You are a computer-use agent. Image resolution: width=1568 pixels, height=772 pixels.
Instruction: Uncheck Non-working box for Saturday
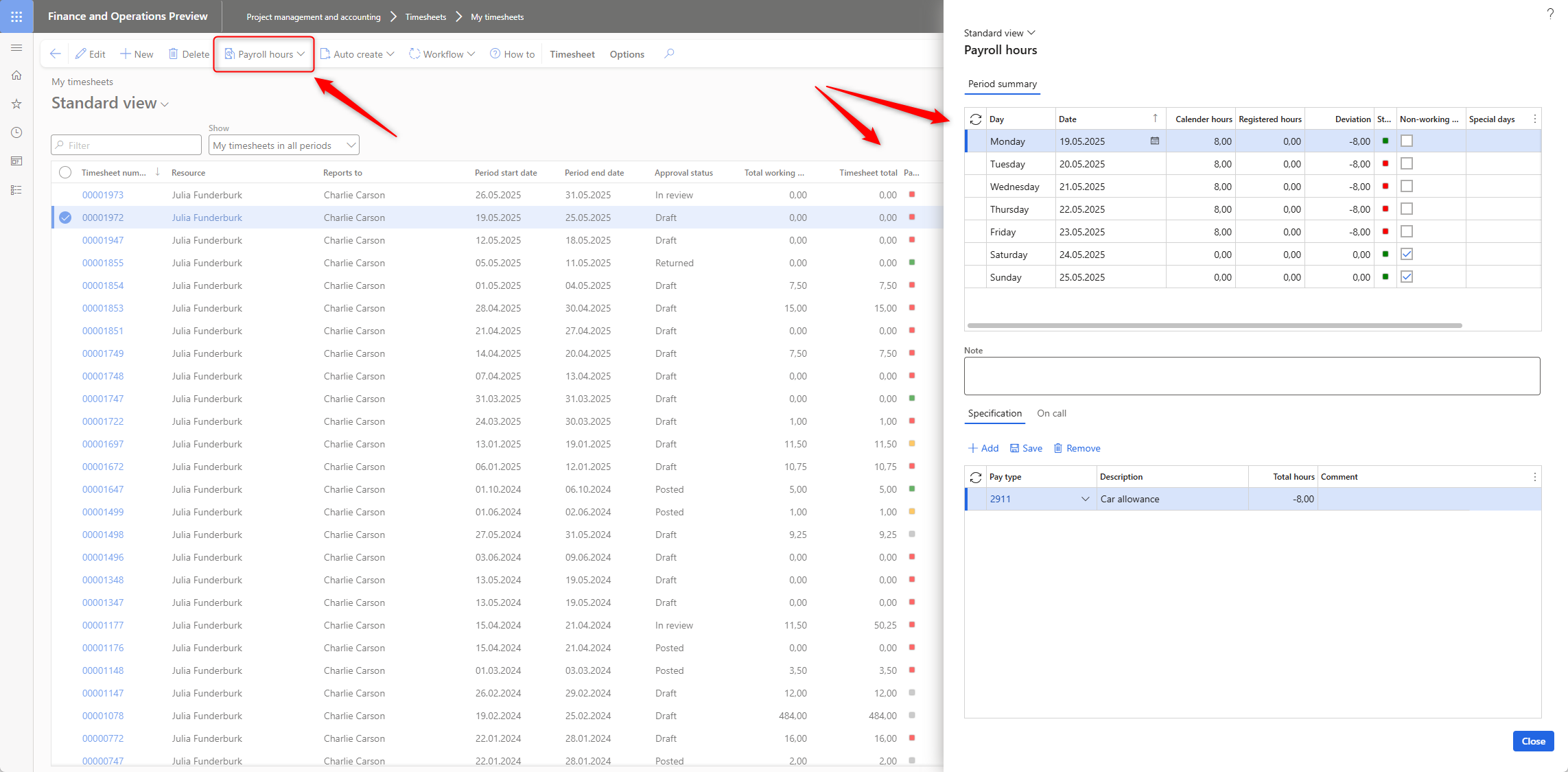(x=1406, y=255)
